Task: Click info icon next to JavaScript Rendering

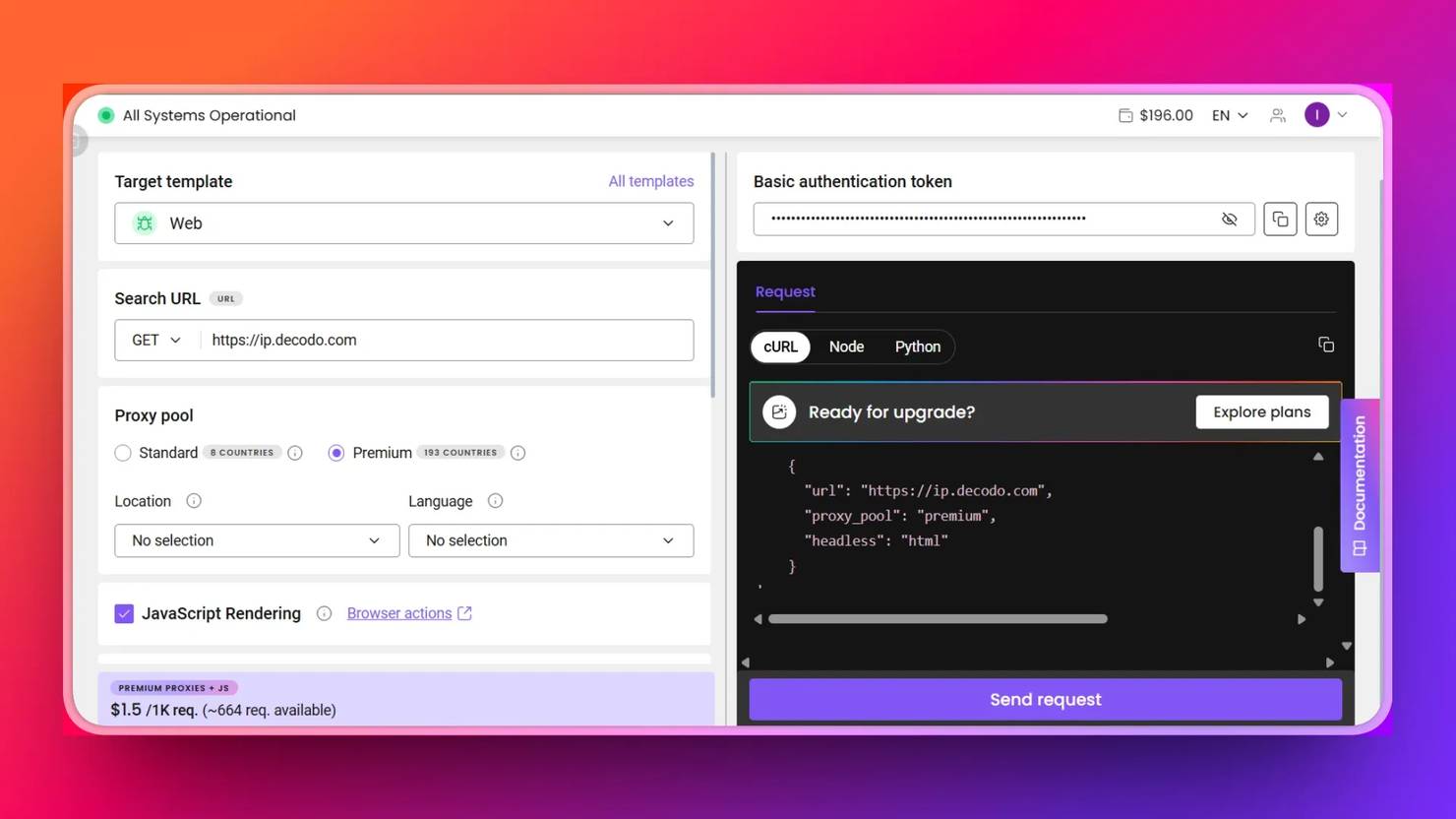Action: [x=324, y=613]
